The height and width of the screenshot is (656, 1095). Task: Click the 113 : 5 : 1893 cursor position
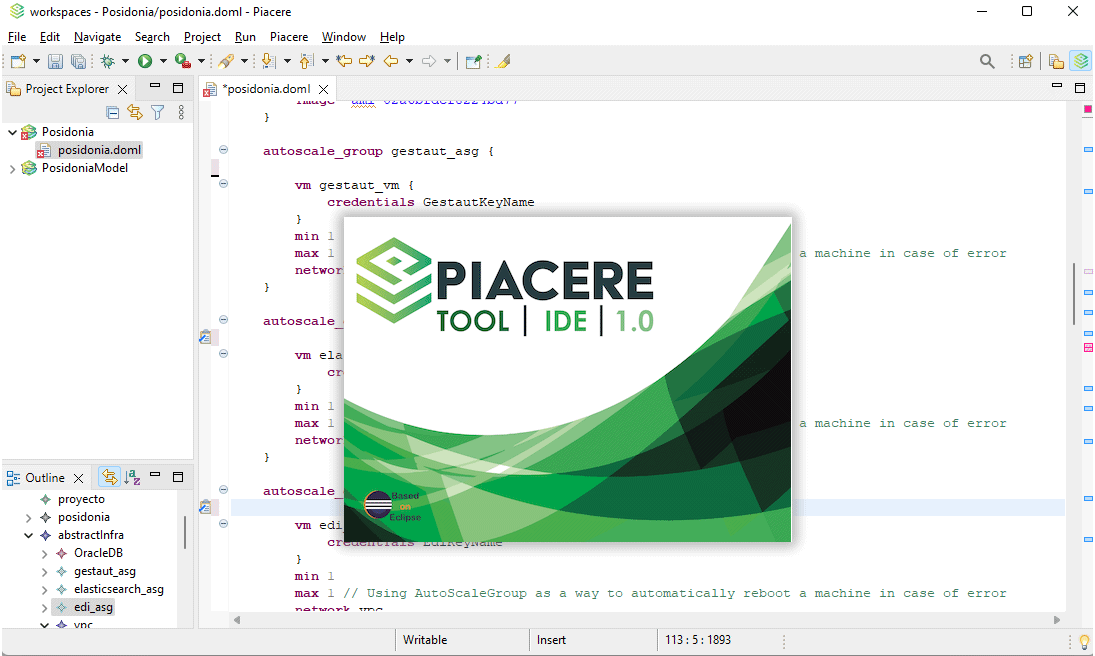click(x=698, y=640)
